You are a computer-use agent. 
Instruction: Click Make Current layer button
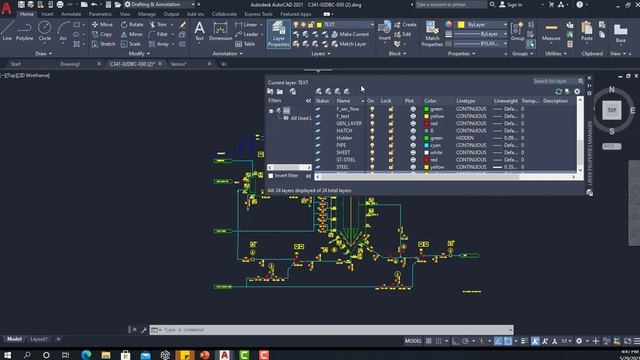click(x=350, y=34)
